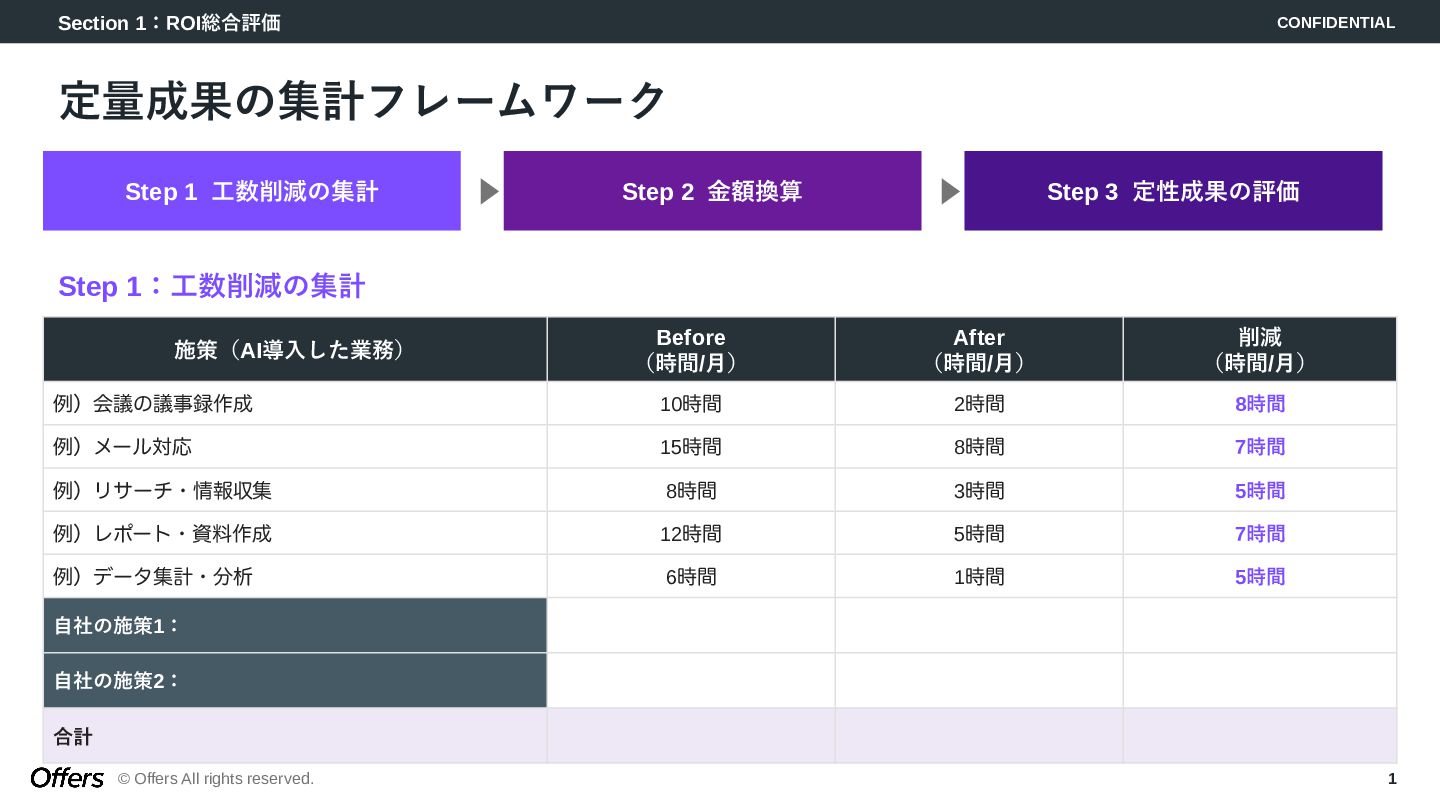Click the 削減 cell in the 合計 row
1440x810 pixels.
(1259, 736)
